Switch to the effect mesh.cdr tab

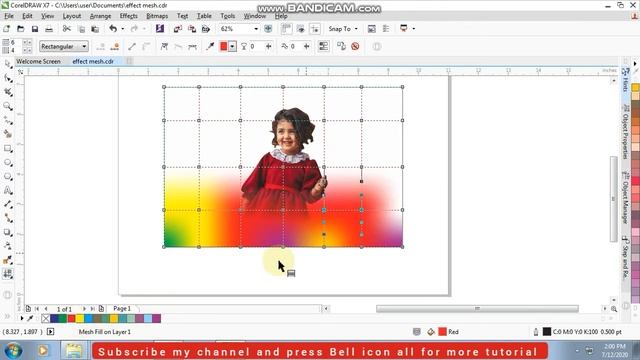(x=93, y=61)
